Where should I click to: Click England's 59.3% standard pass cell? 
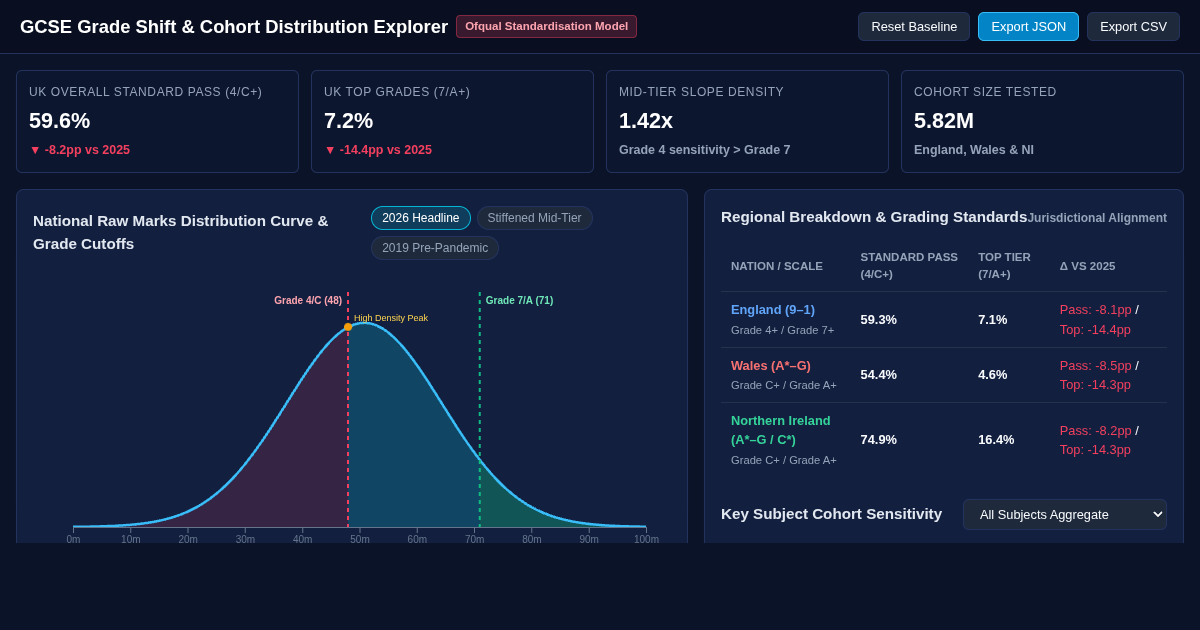[879, 320]
